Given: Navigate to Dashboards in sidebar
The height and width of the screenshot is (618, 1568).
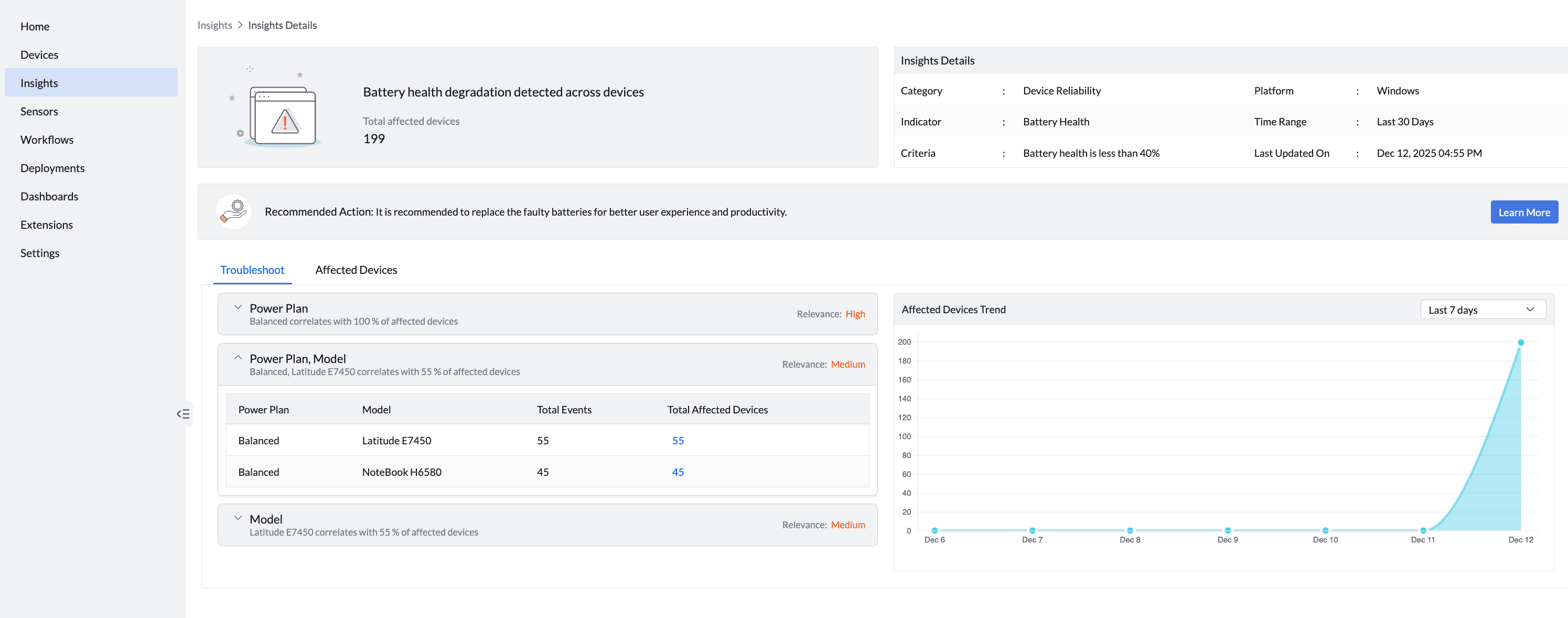Looking at the screenshot, I should 49,196.
